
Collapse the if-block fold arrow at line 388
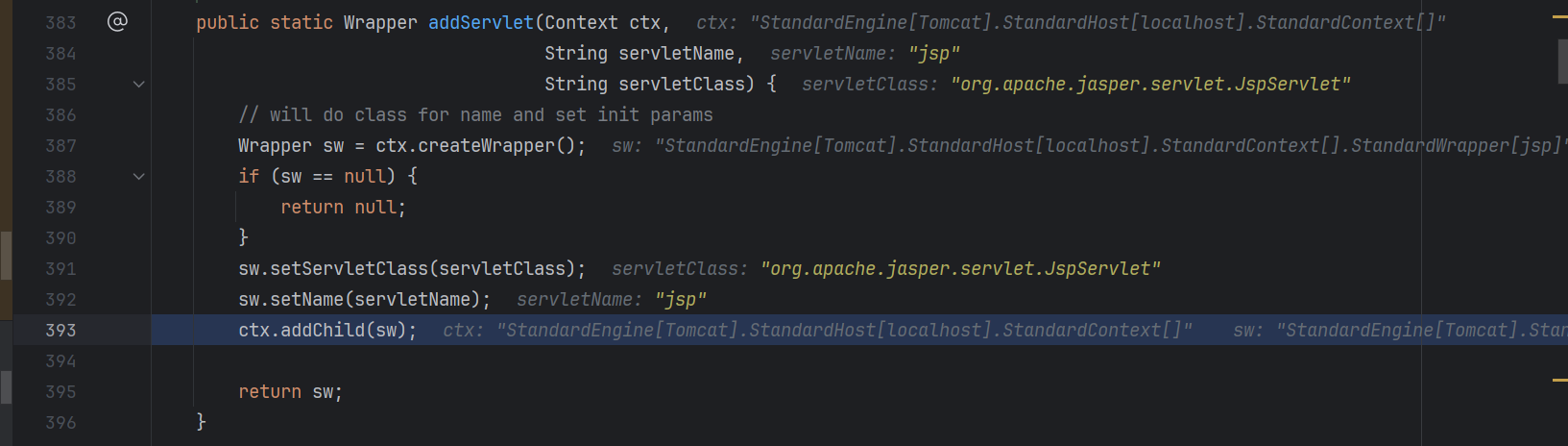click(x=138, y=177)
